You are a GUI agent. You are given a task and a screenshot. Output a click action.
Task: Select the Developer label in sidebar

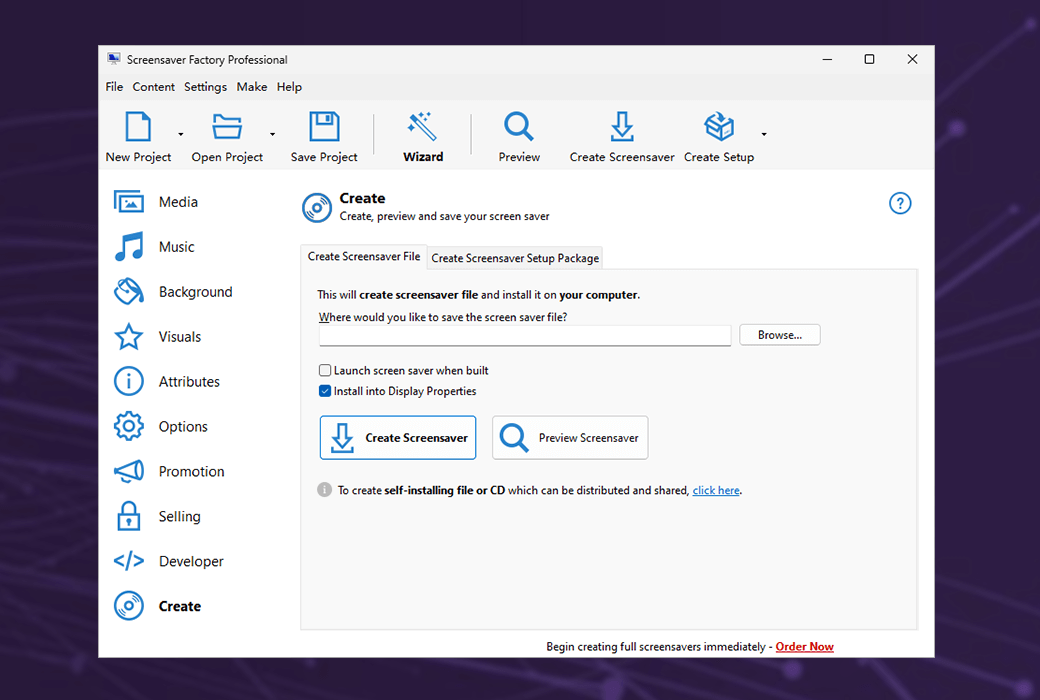point(191,561)
